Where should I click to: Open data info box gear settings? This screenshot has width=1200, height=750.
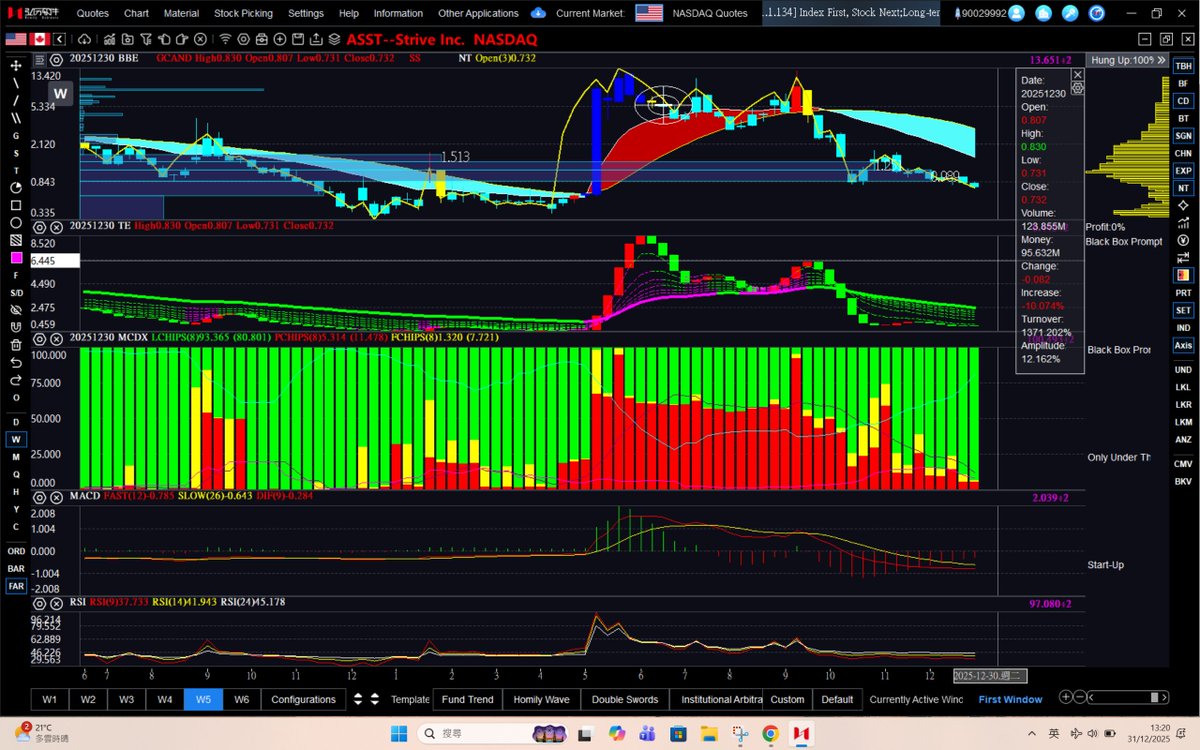pos(1077,88)
